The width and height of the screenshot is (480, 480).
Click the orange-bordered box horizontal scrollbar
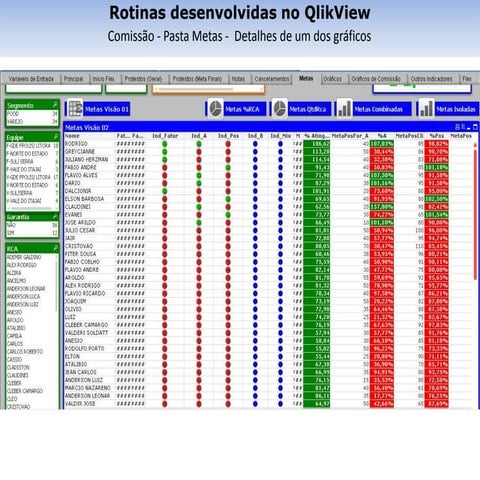tap(196, 89)
